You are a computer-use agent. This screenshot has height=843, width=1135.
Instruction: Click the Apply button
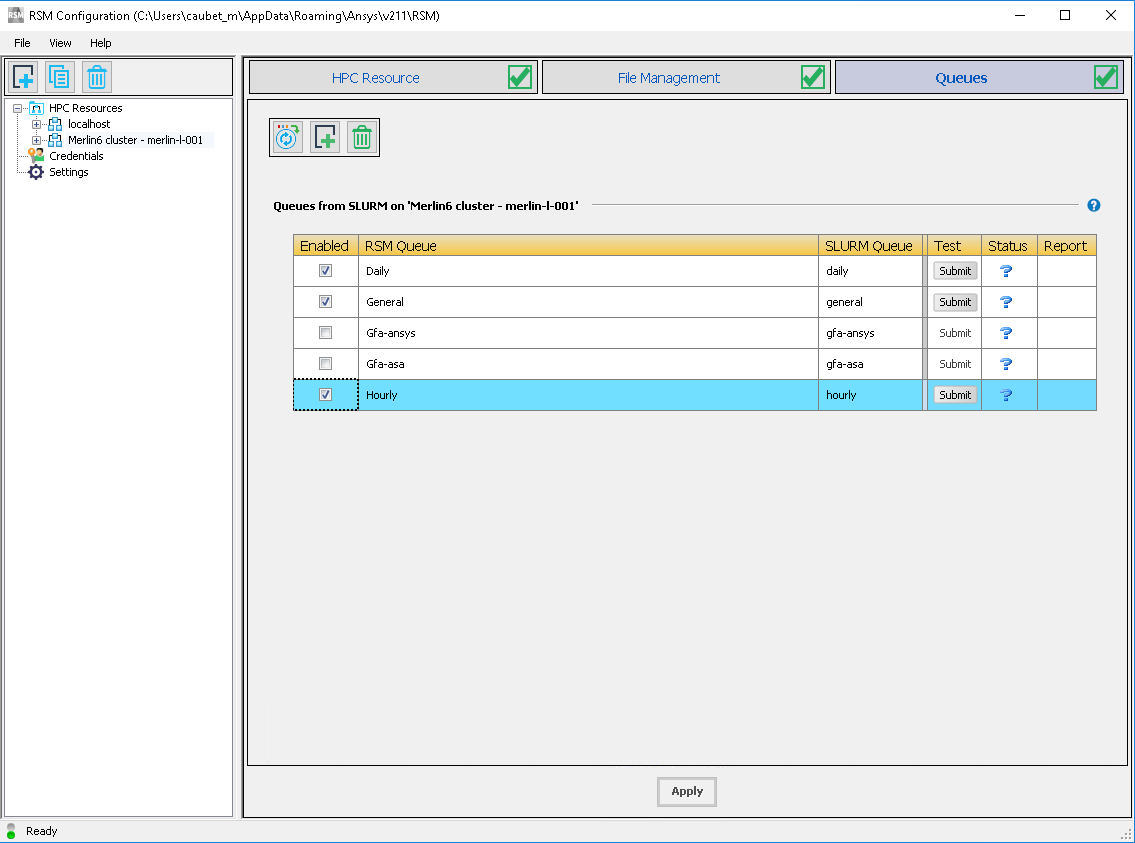coord(686,791)
